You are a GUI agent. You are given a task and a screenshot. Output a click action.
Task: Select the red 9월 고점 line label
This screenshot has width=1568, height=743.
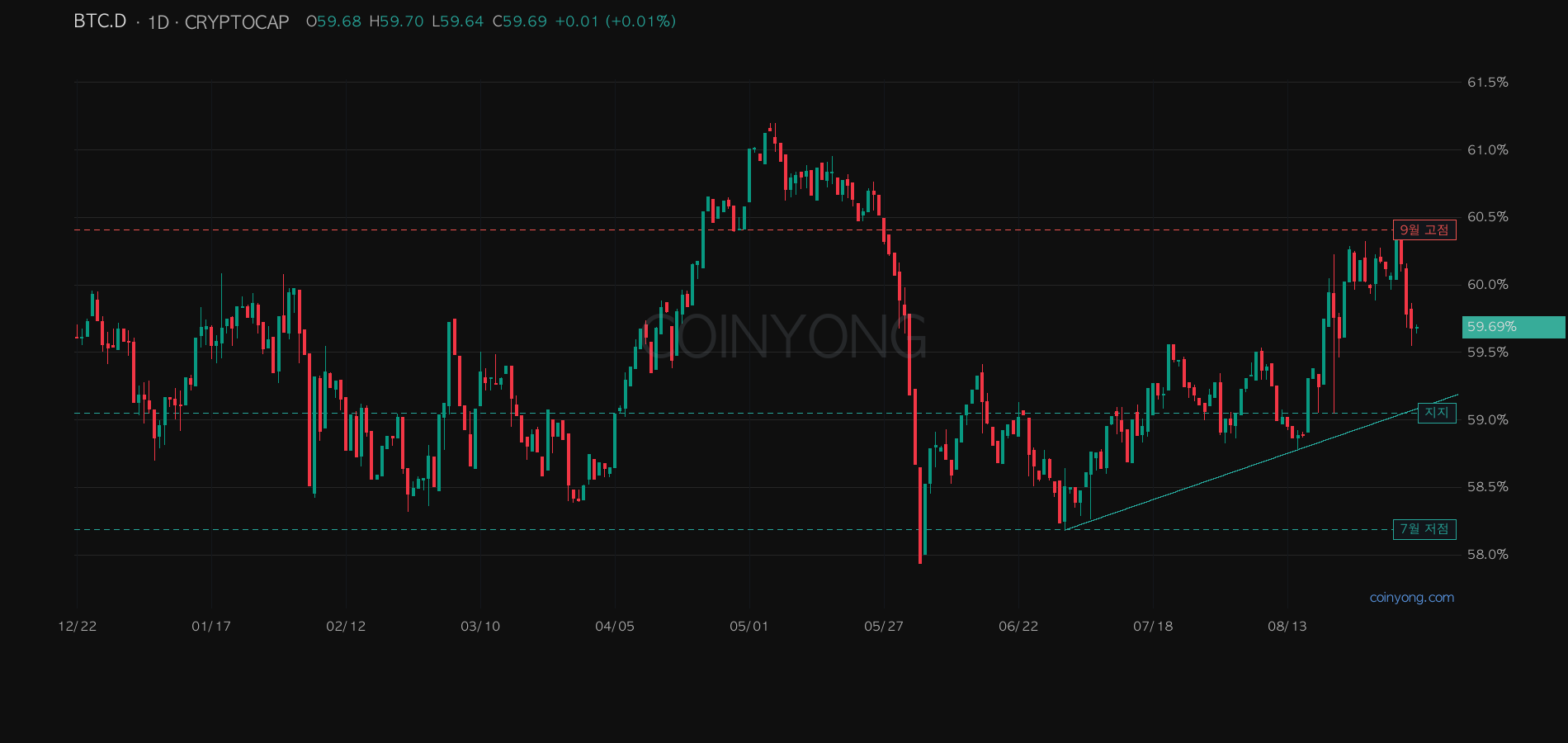[x=1424, y=230]
